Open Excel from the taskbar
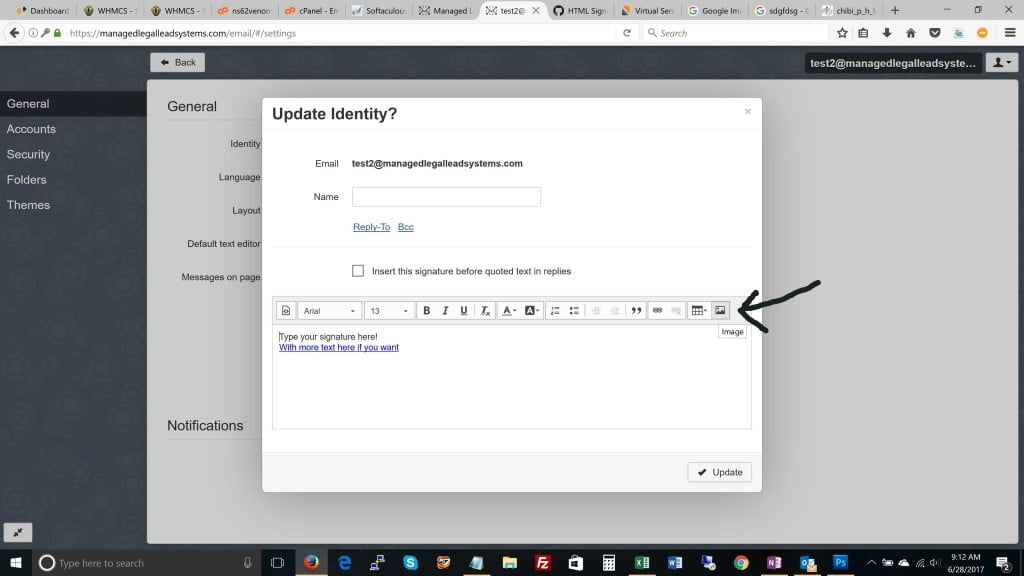 642,562
